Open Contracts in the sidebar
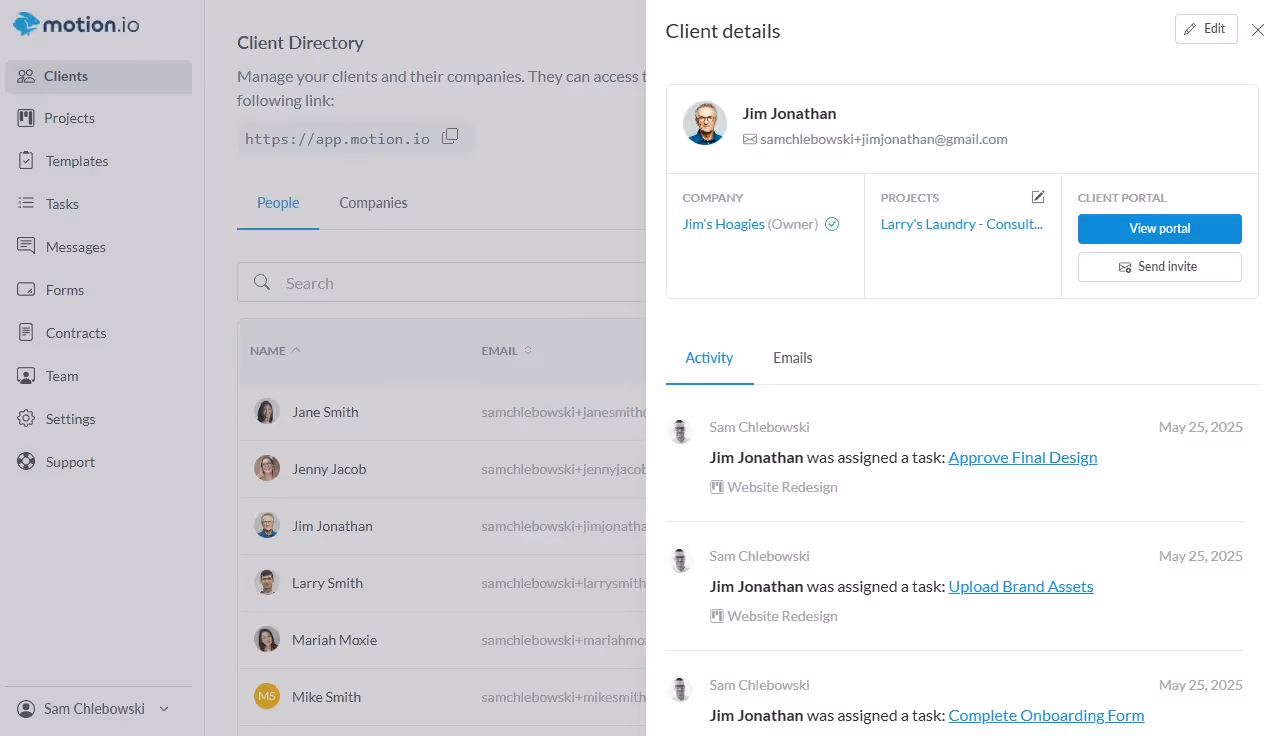 (x=98, y=333)
